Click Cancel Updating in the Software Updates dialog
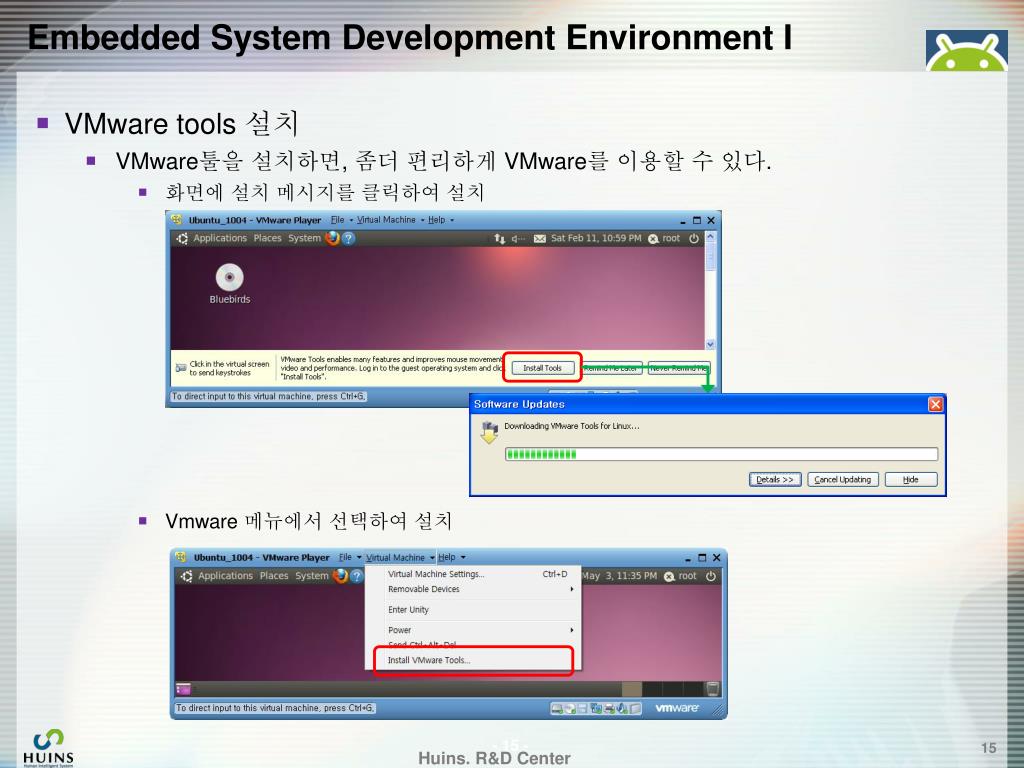 [843, 479]
